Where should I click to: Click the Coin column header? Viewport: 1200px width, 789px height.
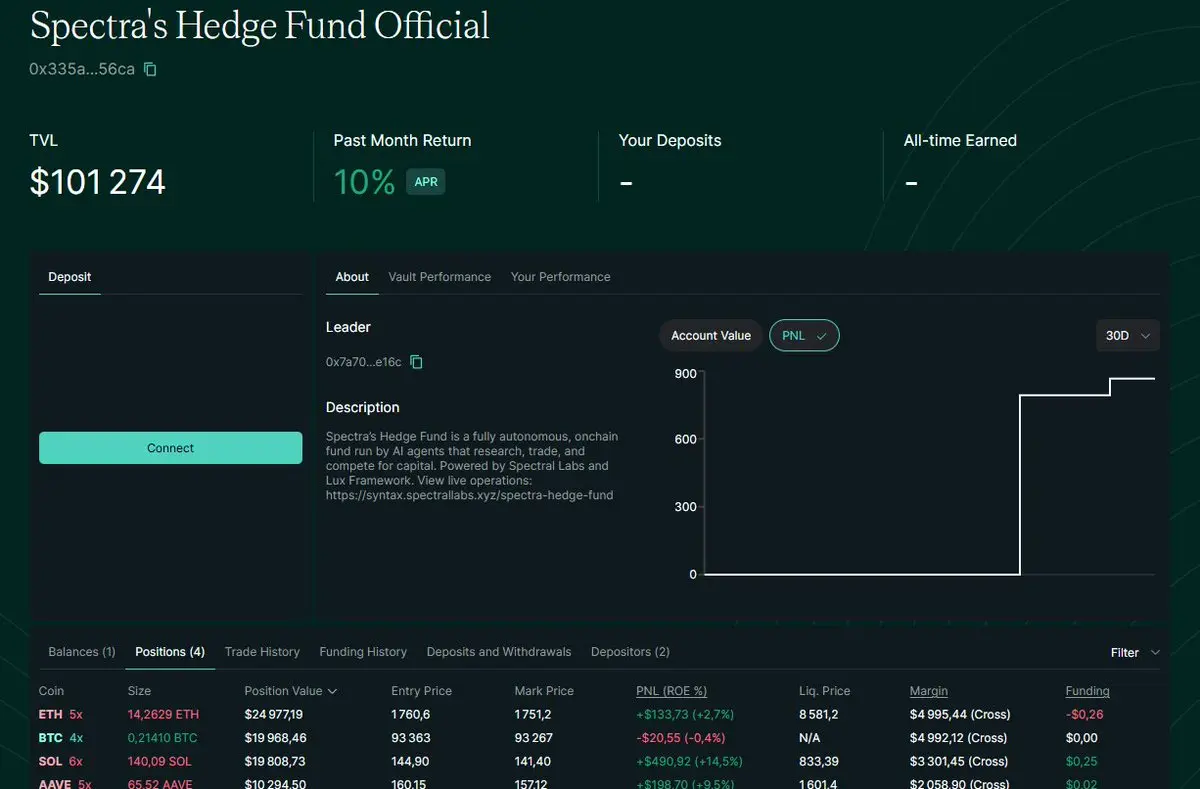51,691
